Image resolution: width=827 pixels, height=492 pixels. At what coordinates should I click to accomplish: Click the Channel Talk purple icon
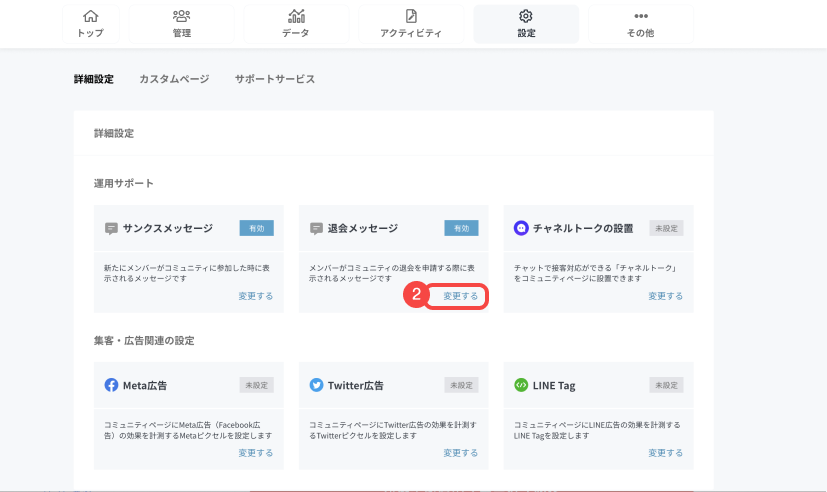(x=521, y=228)
